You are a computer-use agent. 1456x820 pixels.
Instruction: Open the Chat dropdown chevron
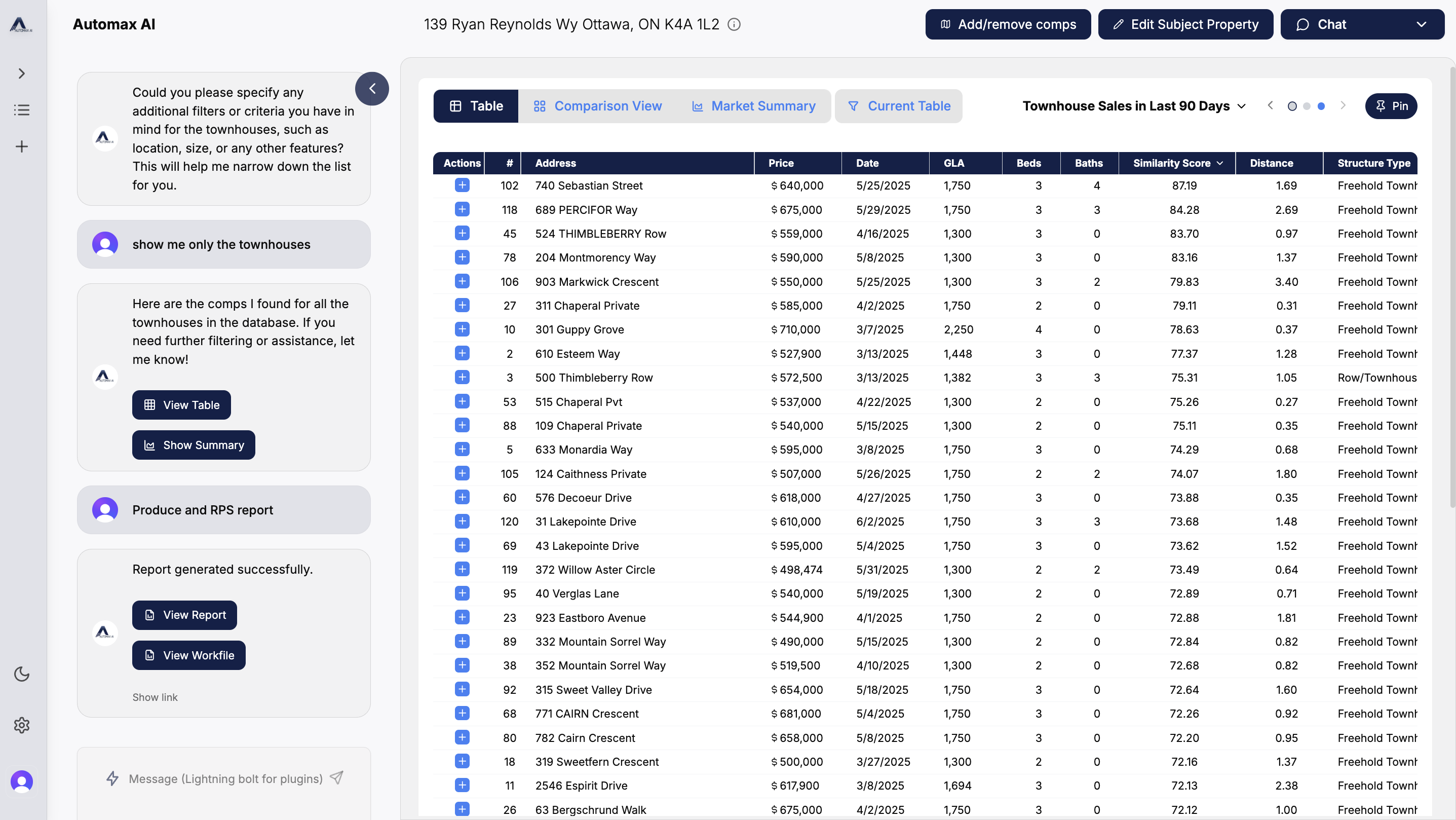1421,24
